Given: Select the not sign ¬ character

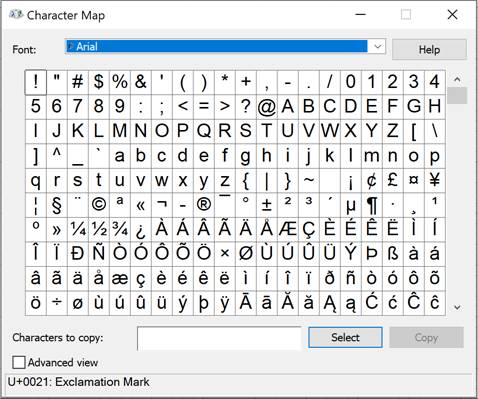Looking at the screenshot, I should coord(162,205).
